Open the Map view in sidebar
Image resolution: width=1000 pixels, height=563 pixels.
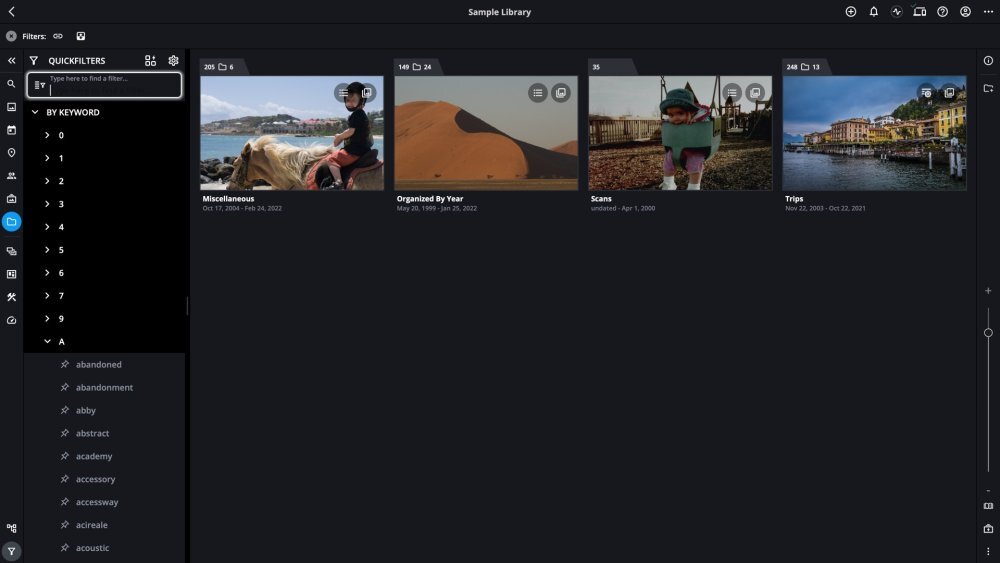pyautogui.click(x=11, y=153)
